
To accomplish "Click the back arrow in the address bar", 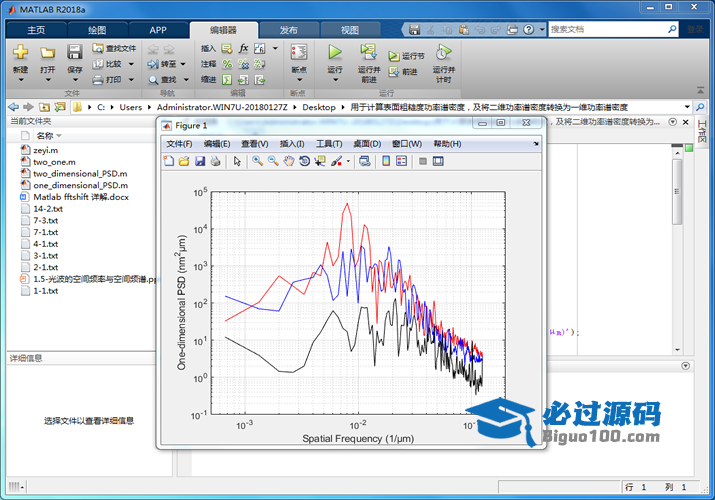I will [x=14, y=107].
